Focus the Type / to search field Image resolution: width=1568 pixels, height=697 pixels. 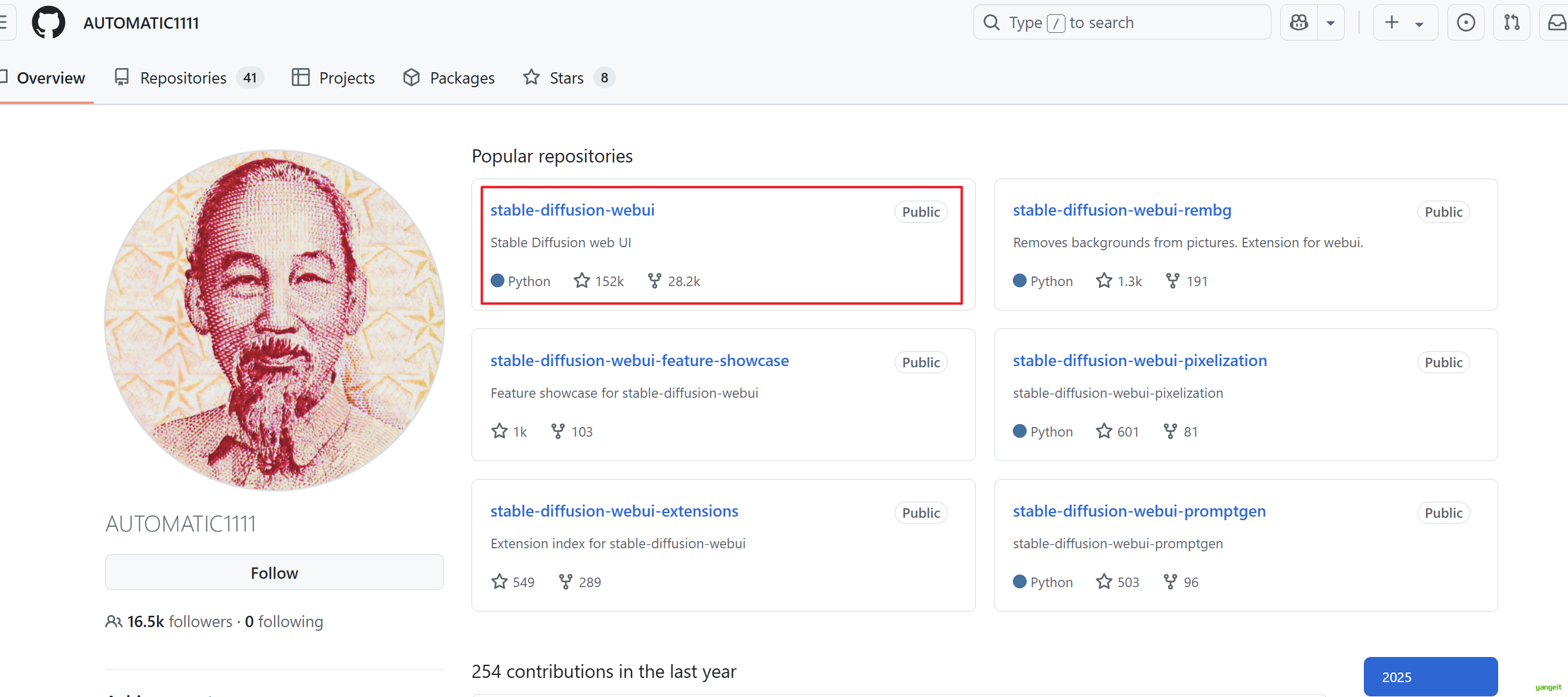click(x=1122, y=23)
